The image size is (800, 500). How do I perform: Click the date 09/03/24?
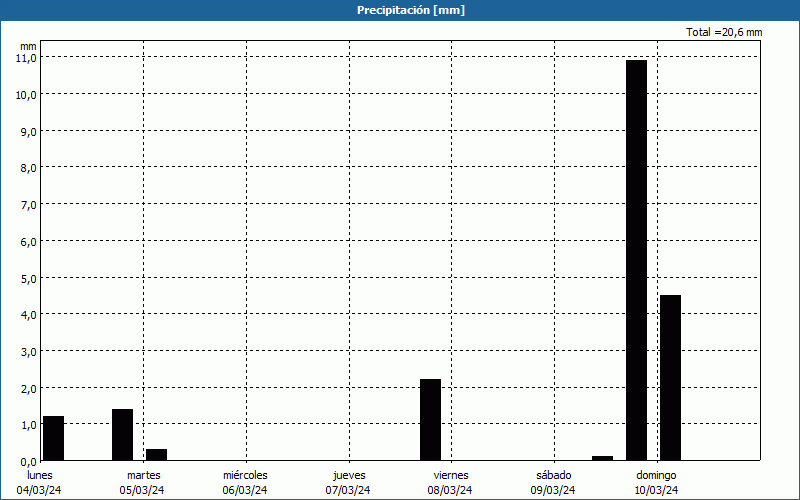553,490
